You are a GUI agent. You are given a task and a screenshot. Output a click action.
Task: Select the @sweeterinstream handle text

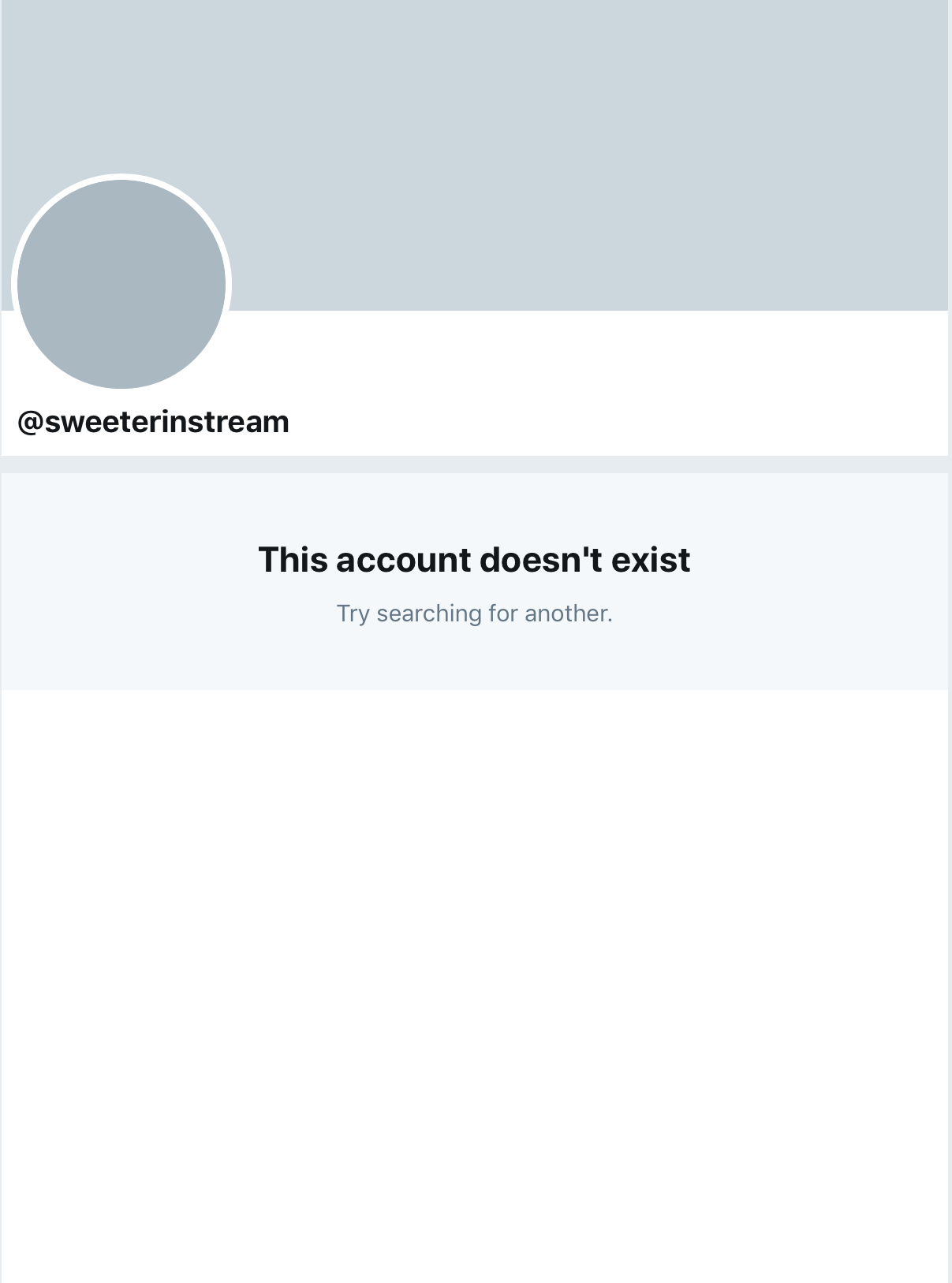[x=153, y=422]
